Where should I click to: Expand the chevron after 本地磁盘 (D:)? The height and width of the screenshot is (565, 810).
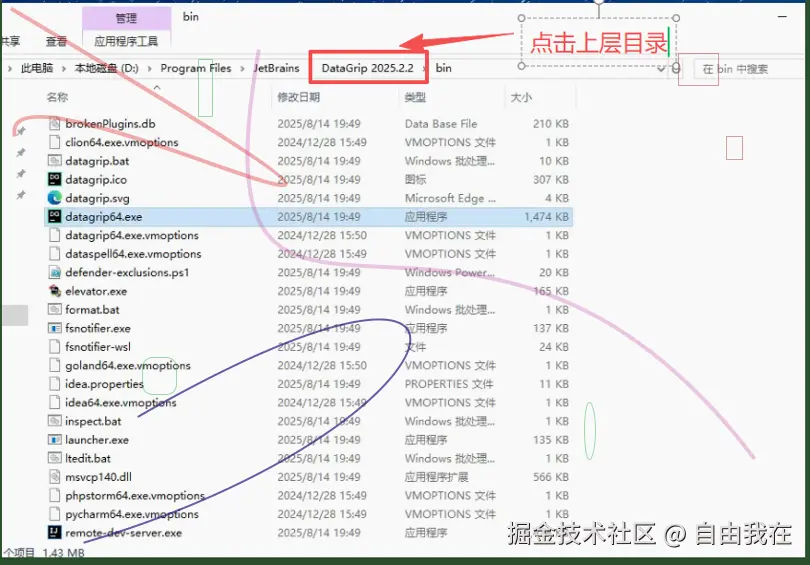[149, 68]
